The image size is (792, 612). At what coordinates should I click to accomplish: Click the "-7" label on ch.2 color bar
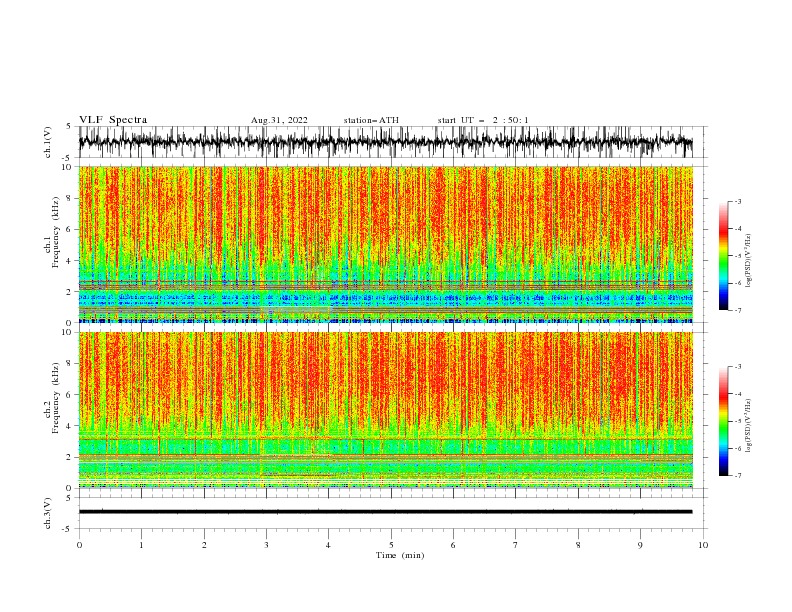click(738, 475)
